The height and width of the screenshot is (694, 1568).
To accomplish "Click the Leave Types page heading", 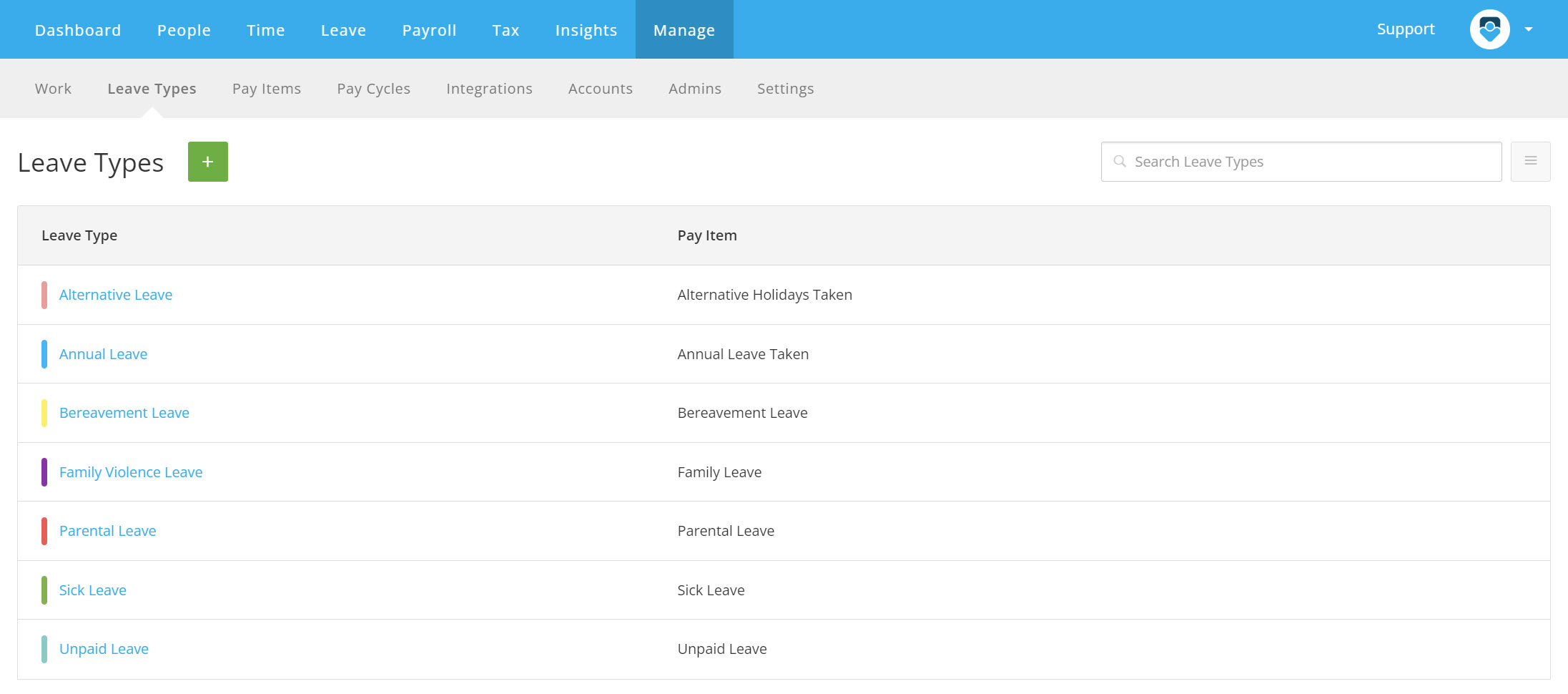I will (91, 163).
